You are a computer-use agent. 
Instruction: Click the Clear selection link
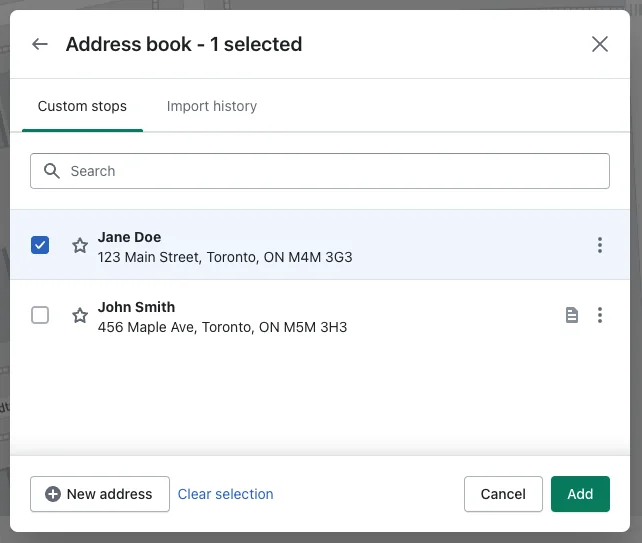point(225,494)
